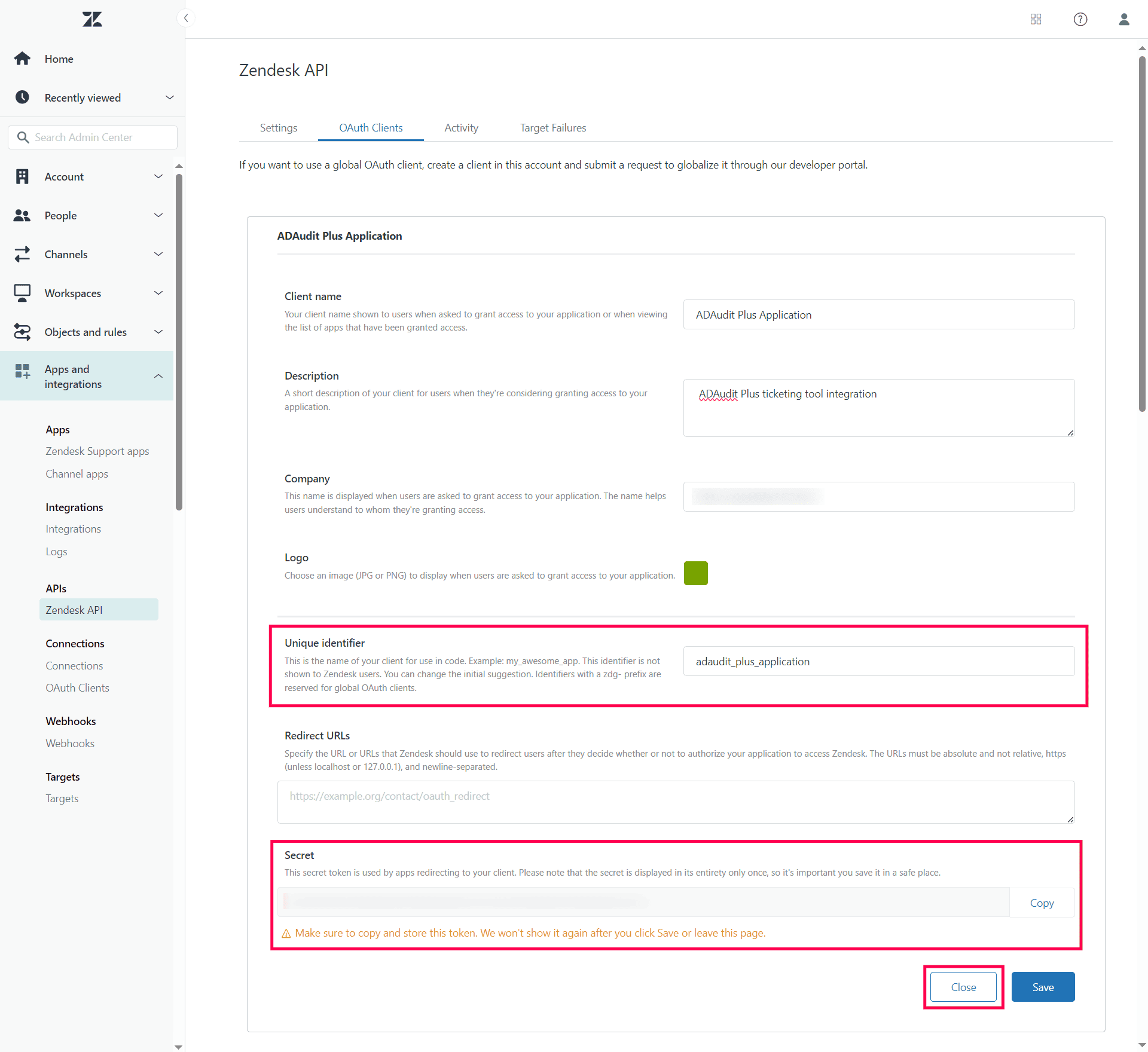Click the Home house icon
Screen dimensions: 1148x1052
[23, 59]
